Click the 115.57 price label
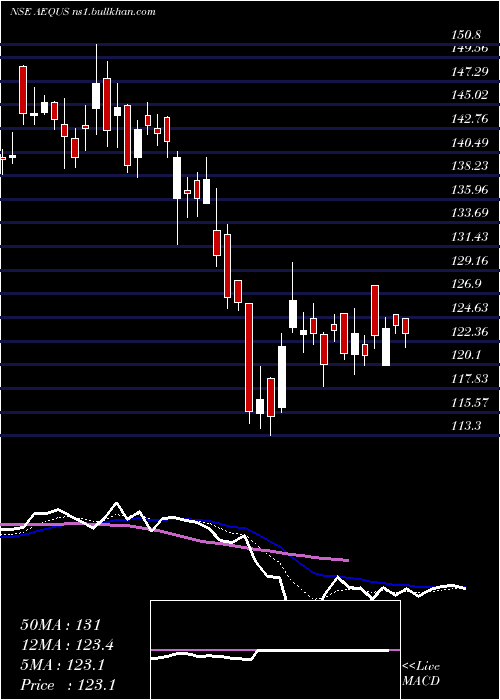The width and height of the screenshot is (500, 700). (470, 403)
